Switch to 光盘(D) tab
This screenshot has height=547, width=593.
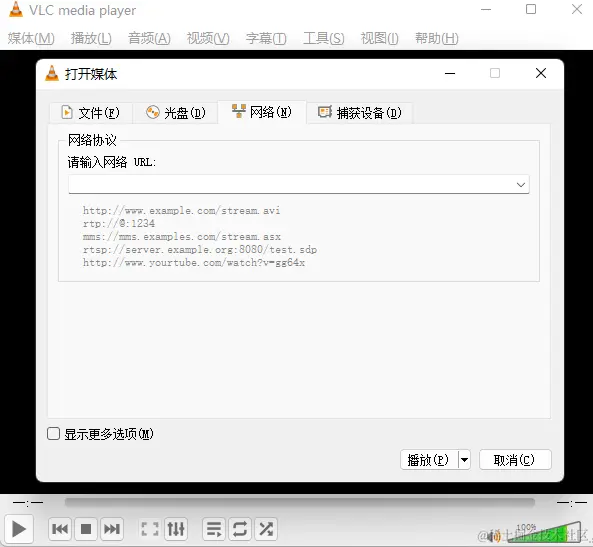(x=175, y=112)
